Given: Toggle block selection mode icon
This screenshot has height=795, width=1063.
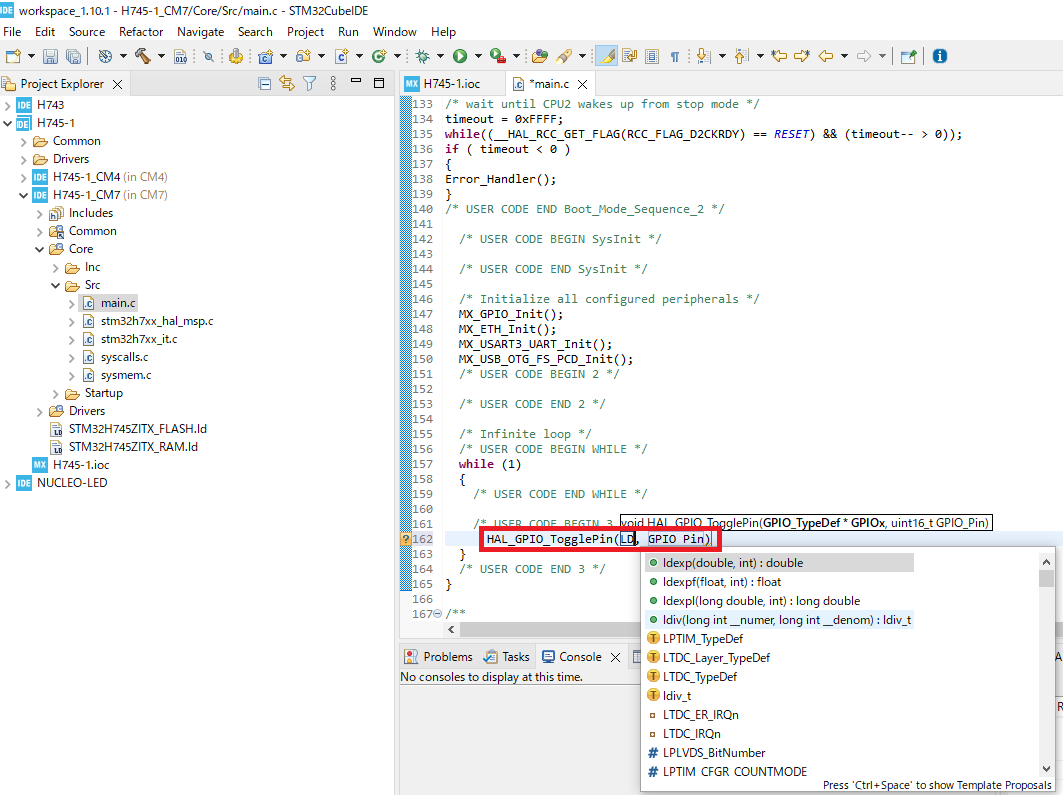Looking at the screenshot, I should [x=652, y=56].
